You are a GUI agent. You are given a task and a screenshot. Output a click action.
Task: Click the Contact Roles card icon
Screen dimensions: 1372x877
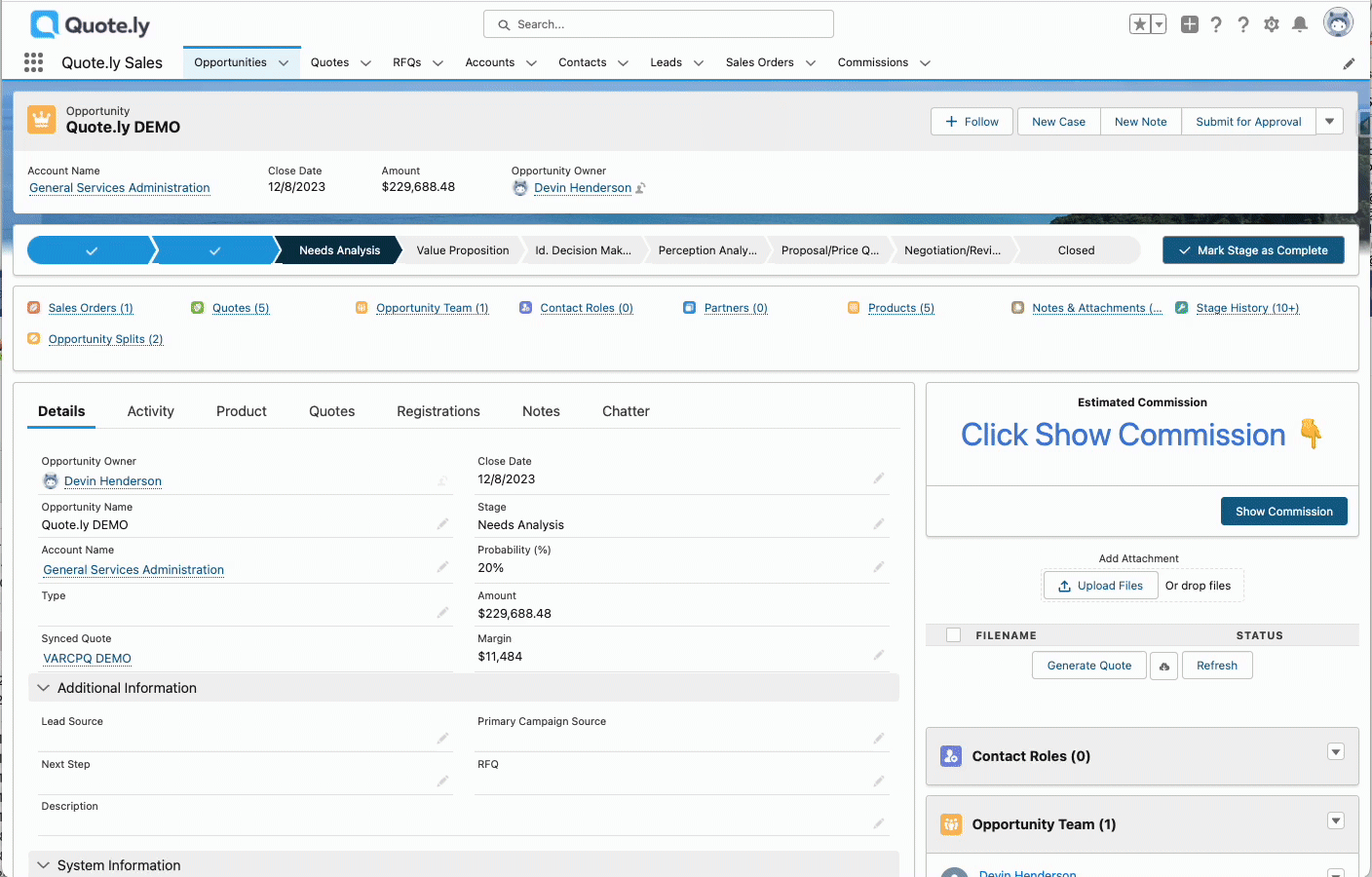951,756
